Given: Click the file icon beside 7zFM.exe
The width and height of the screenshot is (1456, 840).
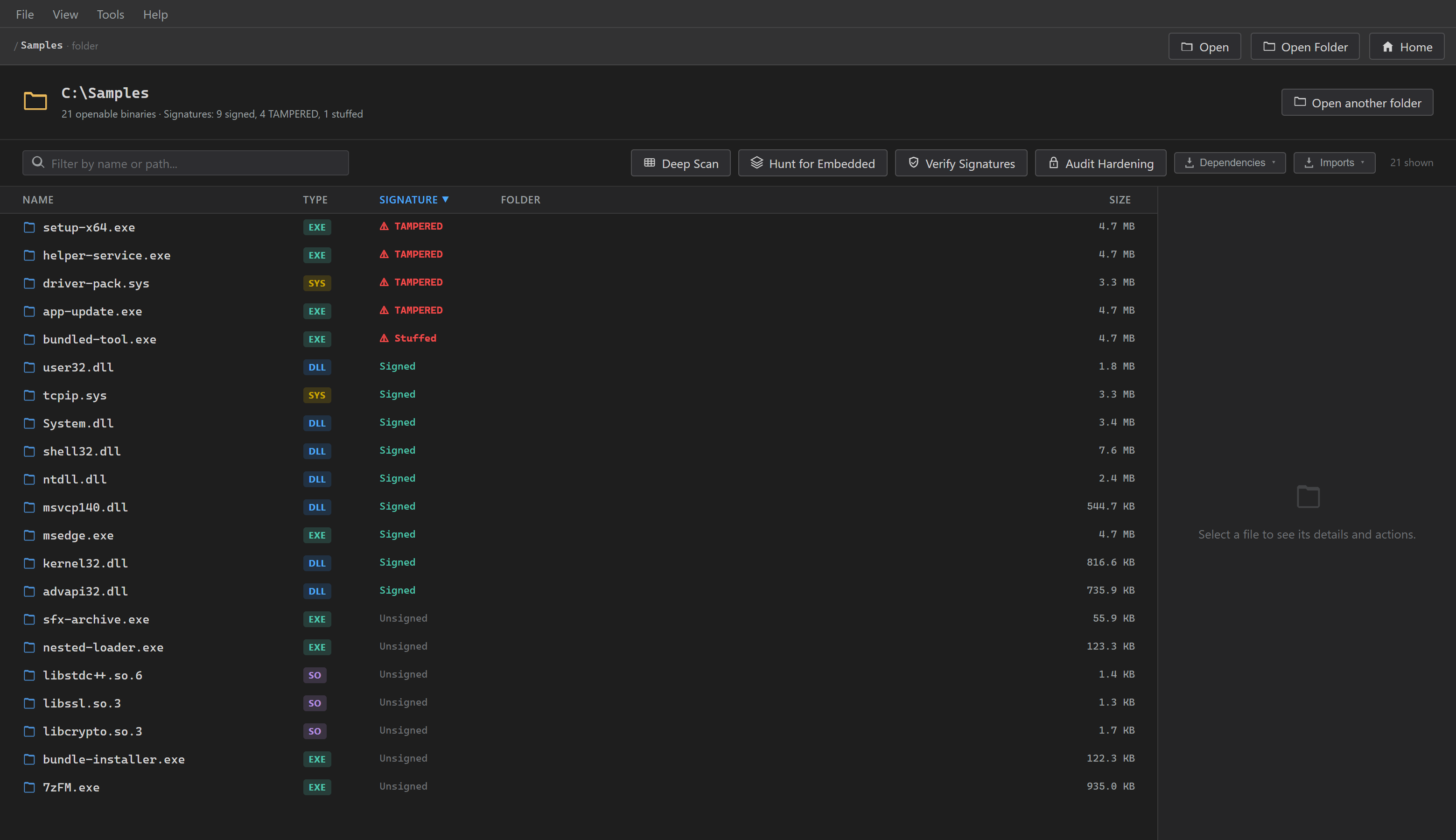Looking at the screenshot, I should tap(29, 787).
